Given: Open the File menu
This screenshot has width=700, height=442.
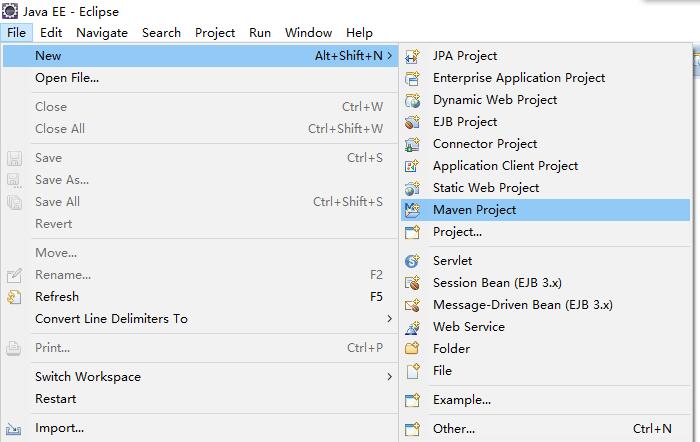Looking at the screenshot, I should (17, 33).
